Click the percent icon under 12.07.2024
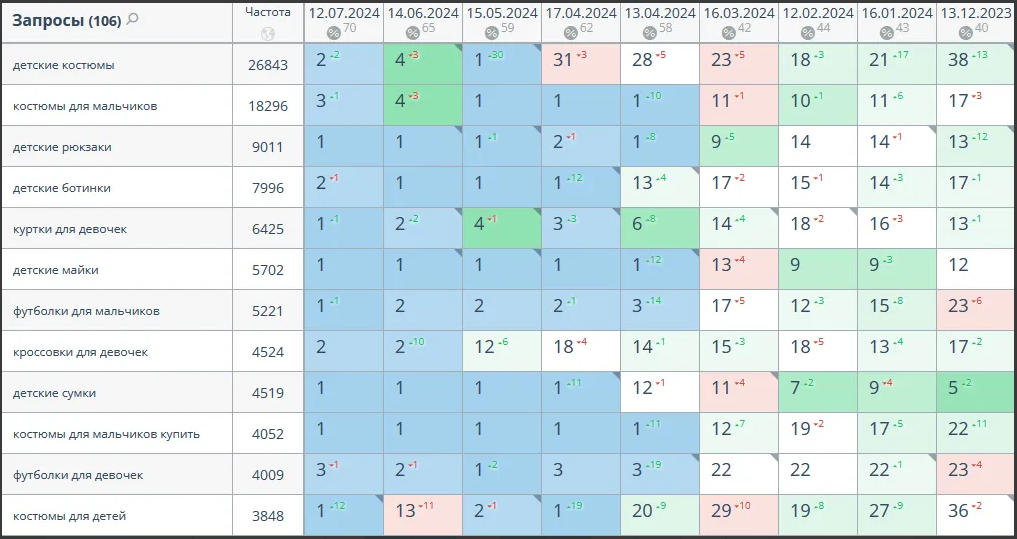This screenshot has width=1017, height=539. click(333, 33)
